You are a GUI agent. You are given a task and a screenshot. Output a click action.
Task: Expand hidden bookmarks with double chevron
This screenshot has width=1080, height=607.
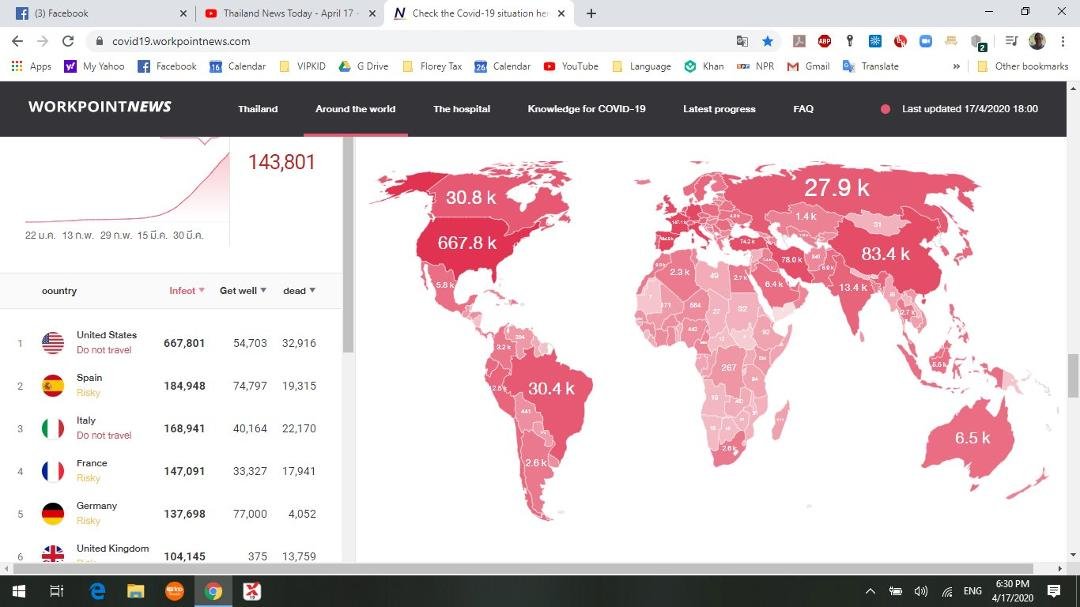956,67
